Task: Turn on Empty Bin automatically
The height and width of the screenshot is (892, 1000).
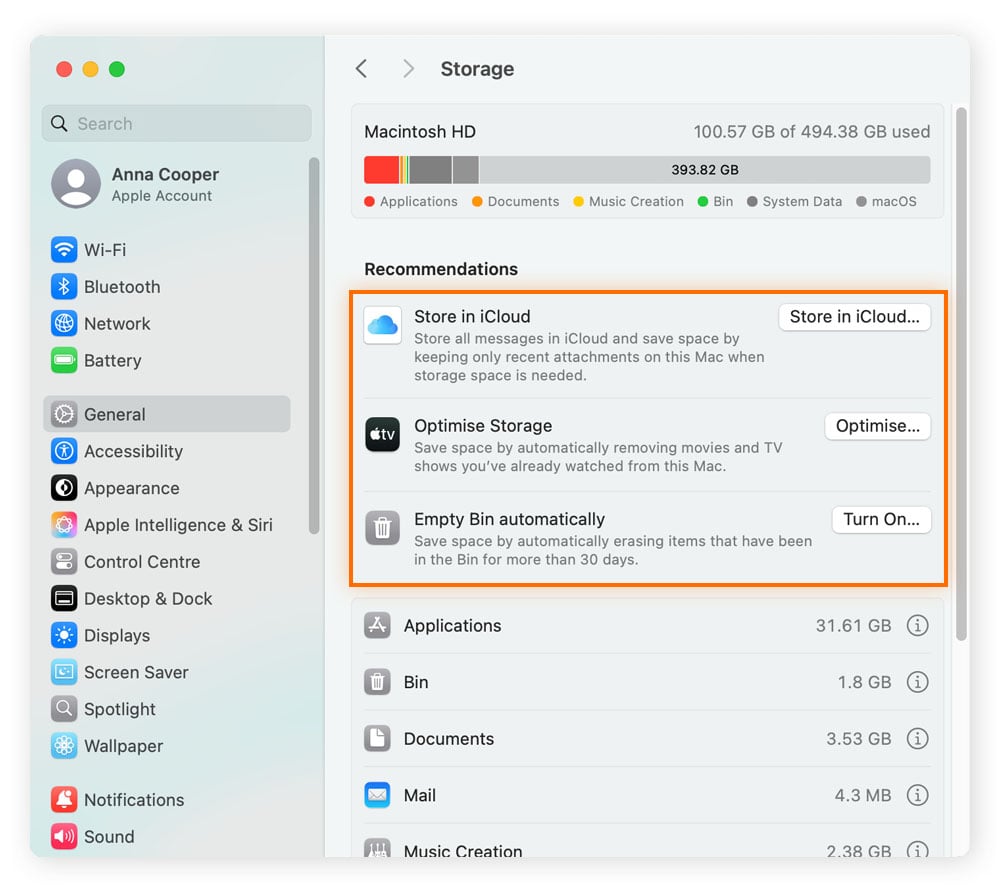Action: click(x=881, y=520)
